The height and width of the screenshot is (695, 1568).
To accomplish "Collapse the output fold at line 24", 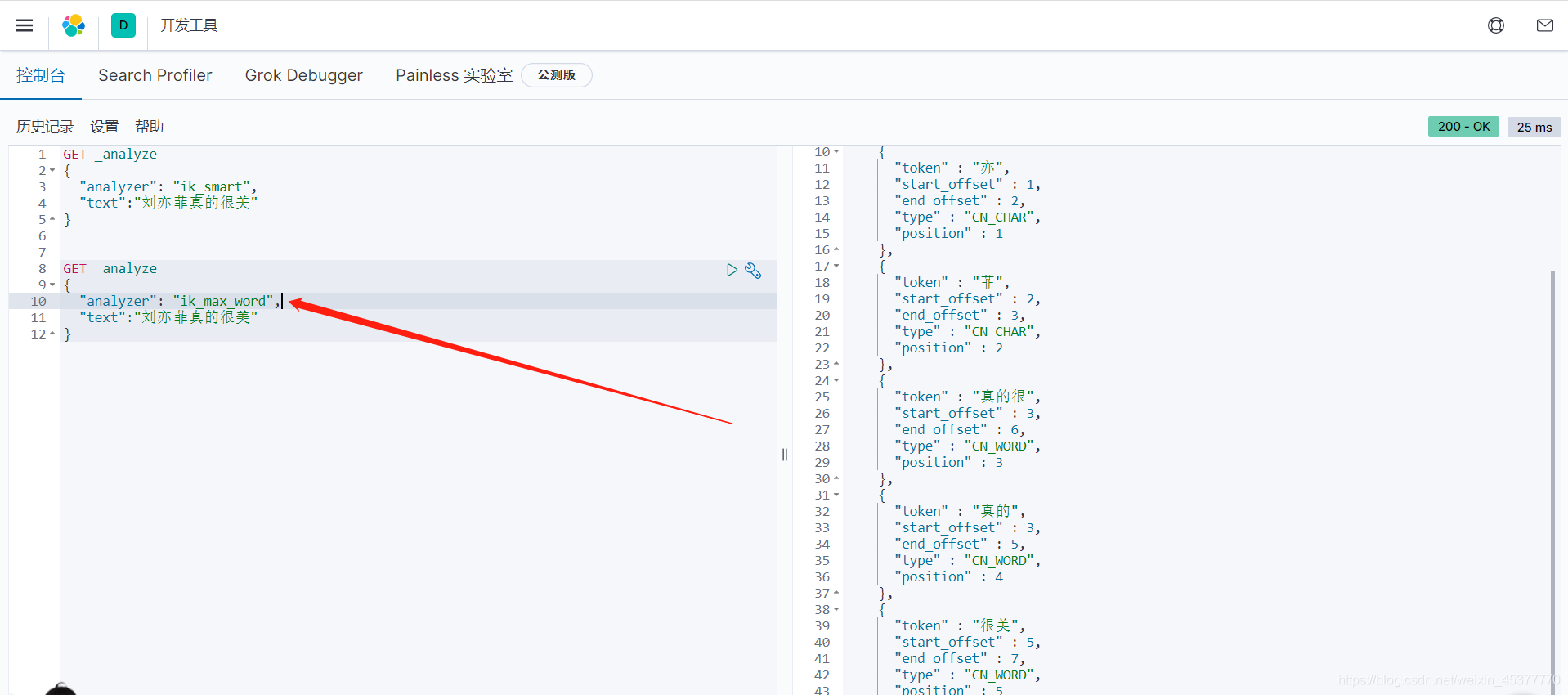I will (836, 380).
